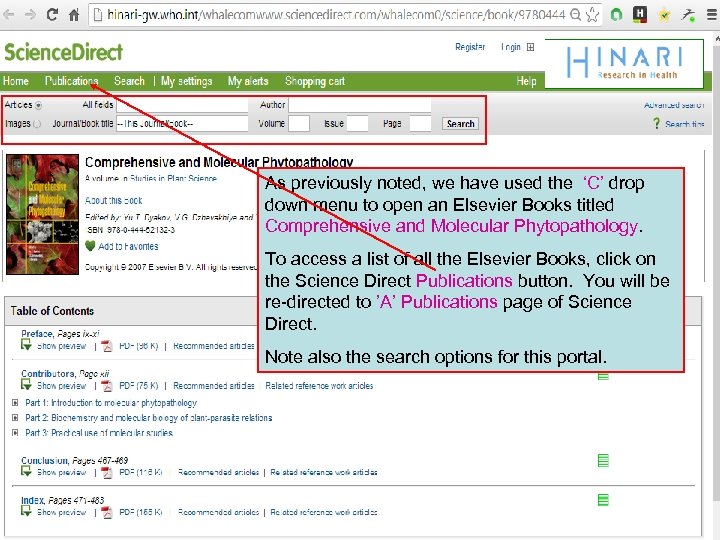The height and width of the screenshot is (540, 720).
Task: Click the Search button in the search form
Action: point(460,124)
